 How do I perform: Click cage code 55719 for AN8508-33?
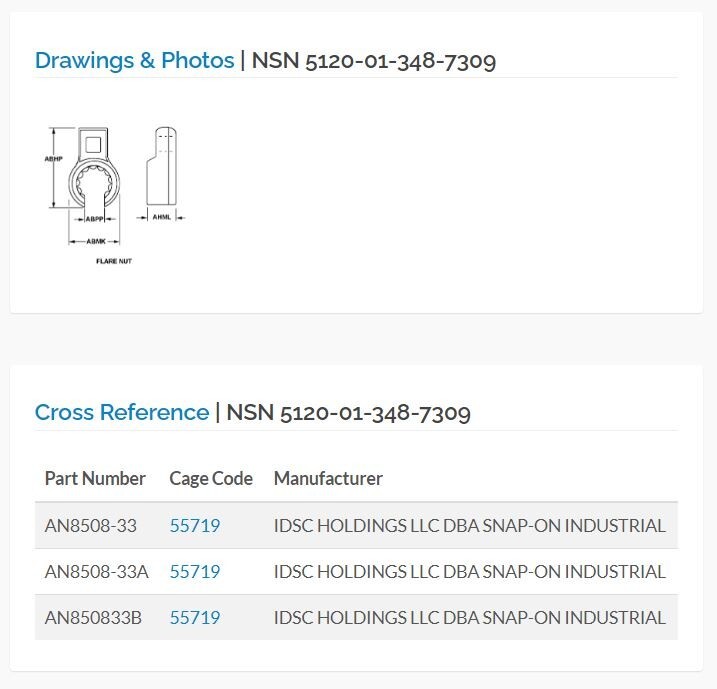(x=195, y=525)
